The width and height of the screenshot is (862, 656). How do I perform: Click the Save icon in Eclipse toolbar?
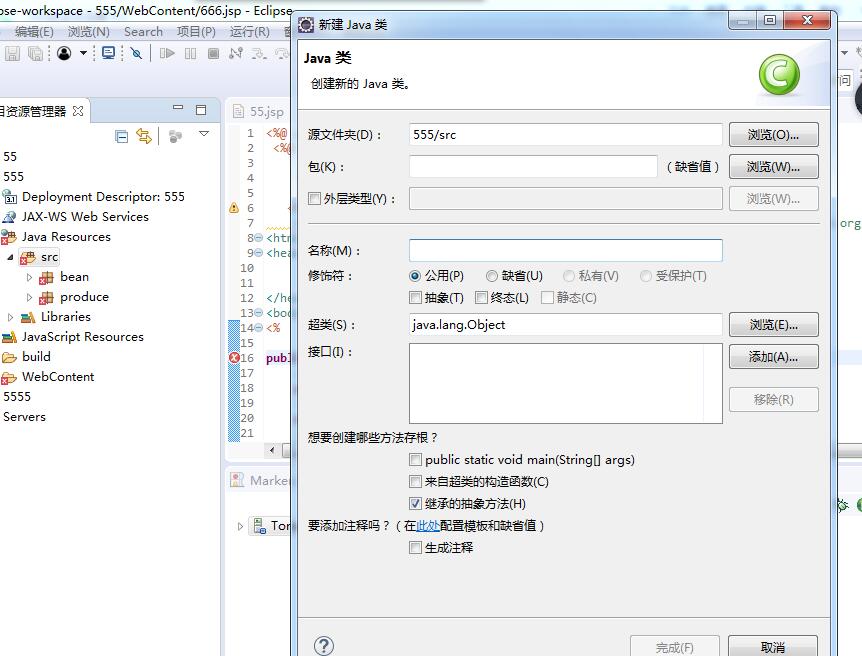(x=12, y=53)
